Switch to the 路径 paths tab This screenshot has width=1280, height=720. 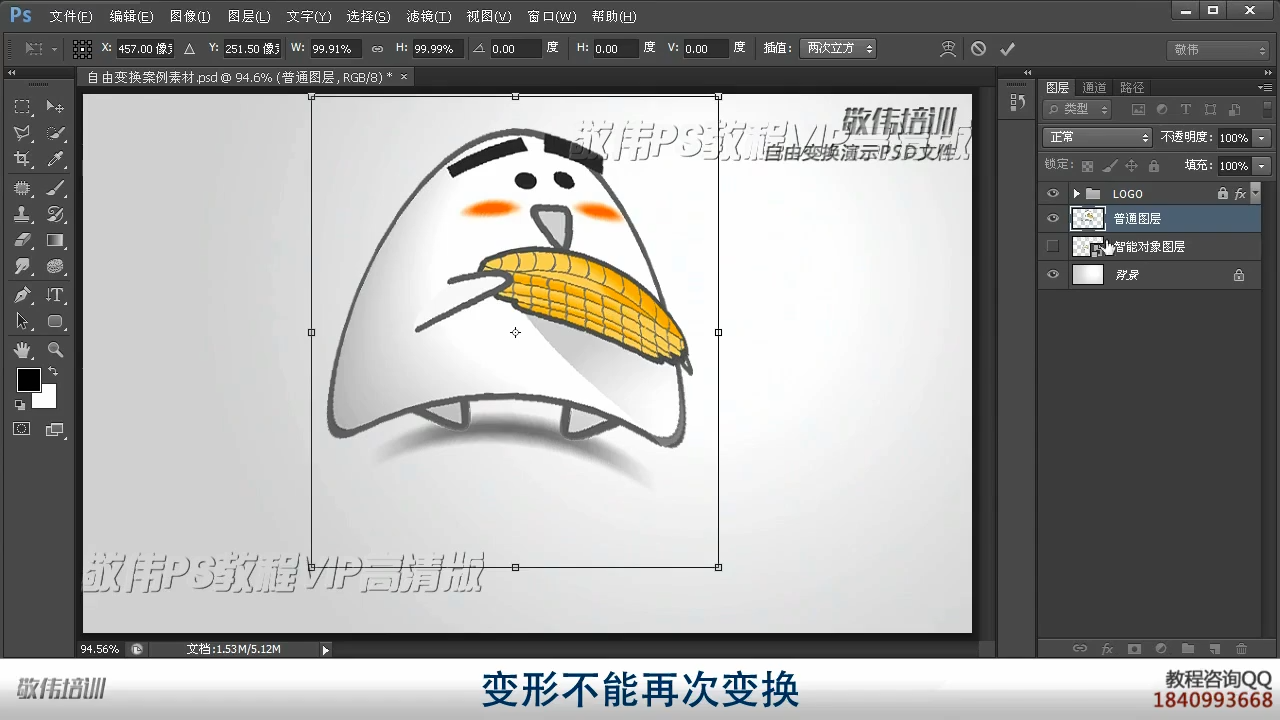1132,88
